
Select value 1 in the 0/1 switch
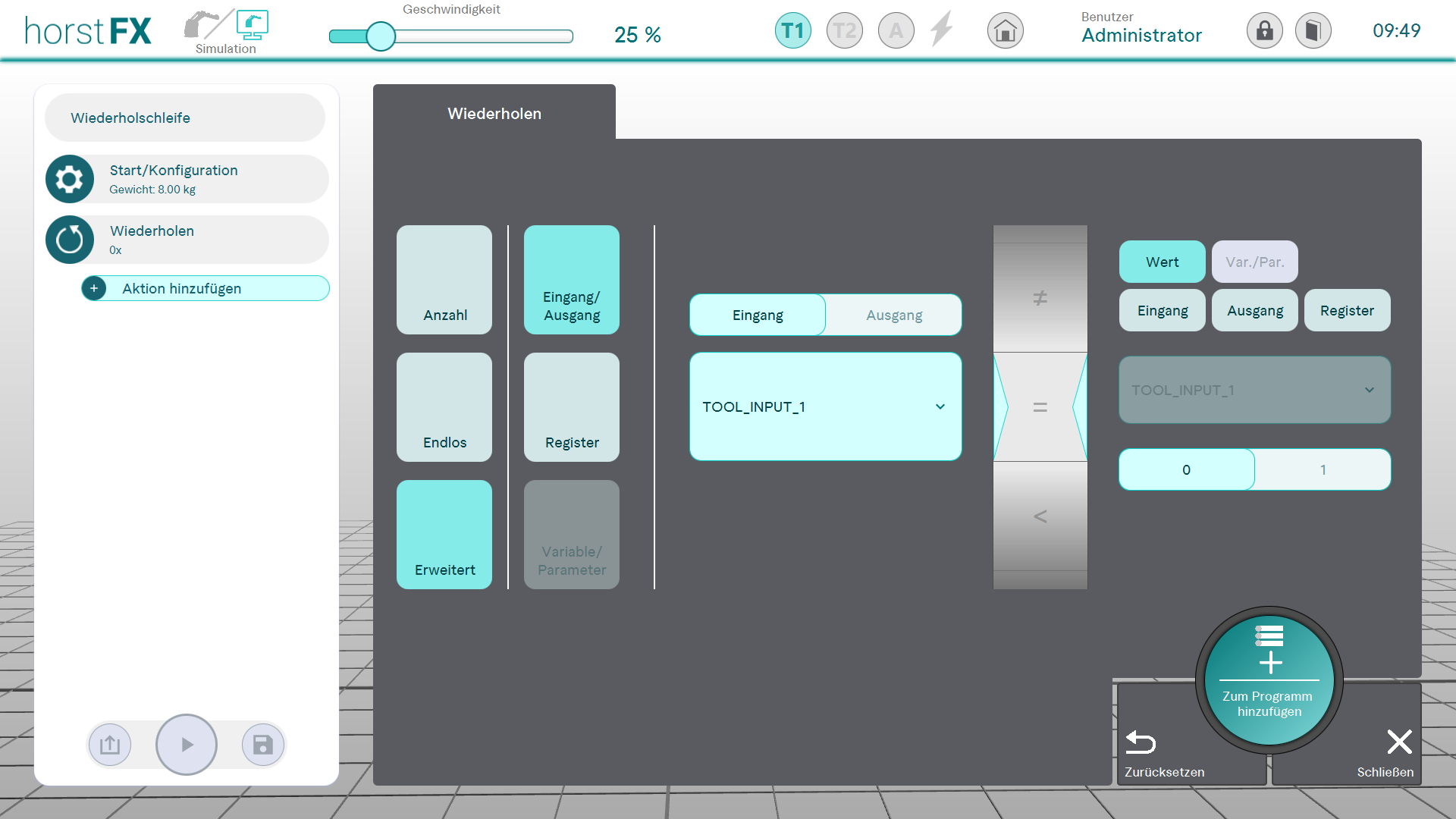[1323, 469]
